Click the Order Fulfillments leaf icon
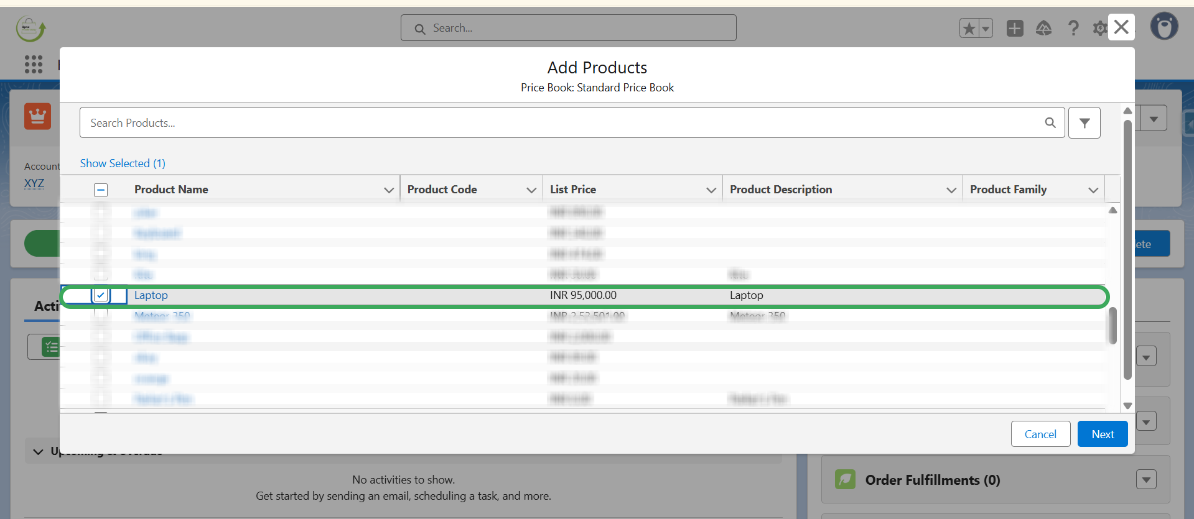 pyautogui.click(x=845, y=480)
